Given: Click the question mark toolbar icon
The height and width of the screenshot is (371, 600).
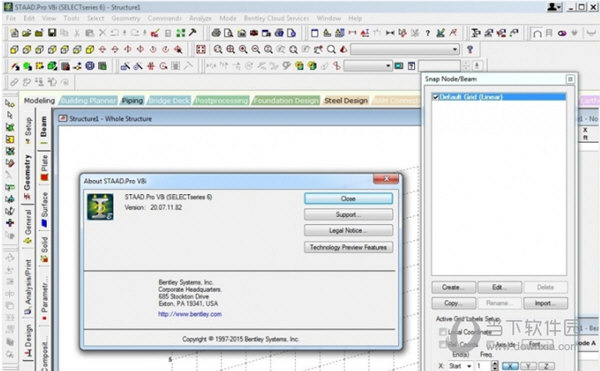Looking at the screenshot, I should pos(428,33).
